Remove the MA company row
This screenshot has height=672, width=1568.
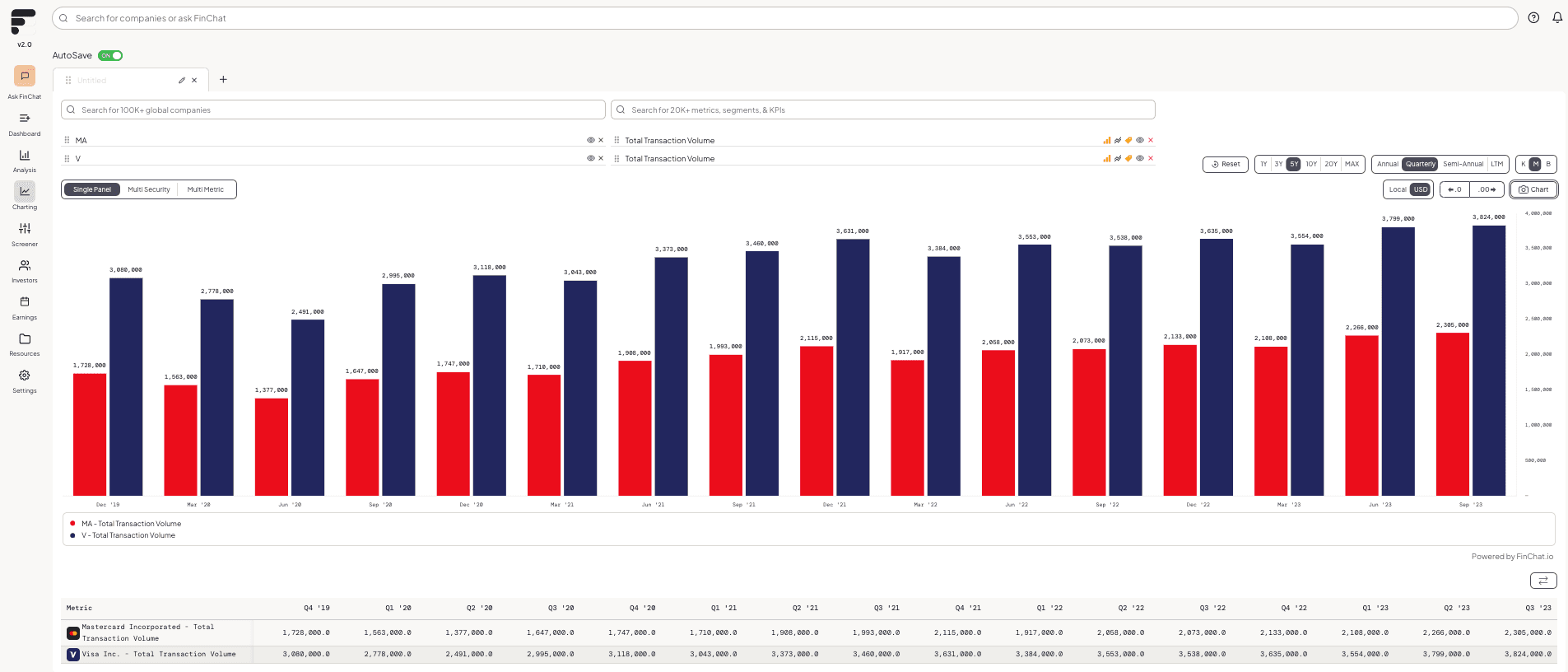coord(601,140)
